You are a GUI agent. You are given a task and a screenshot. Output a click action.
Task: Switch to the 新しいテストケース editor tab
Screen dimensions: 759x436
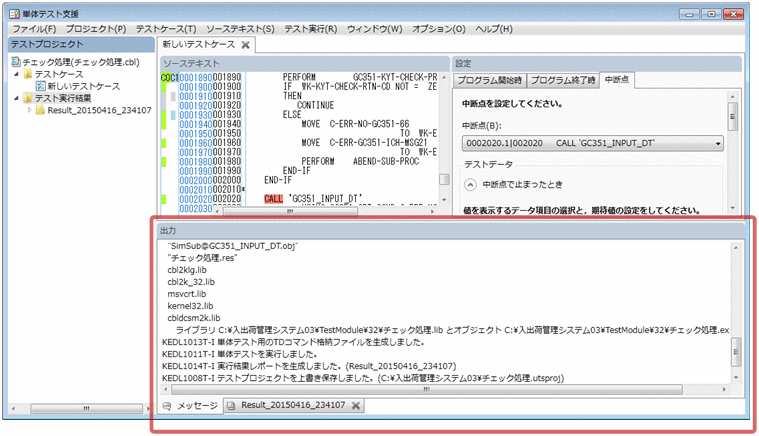coord(198,44)
